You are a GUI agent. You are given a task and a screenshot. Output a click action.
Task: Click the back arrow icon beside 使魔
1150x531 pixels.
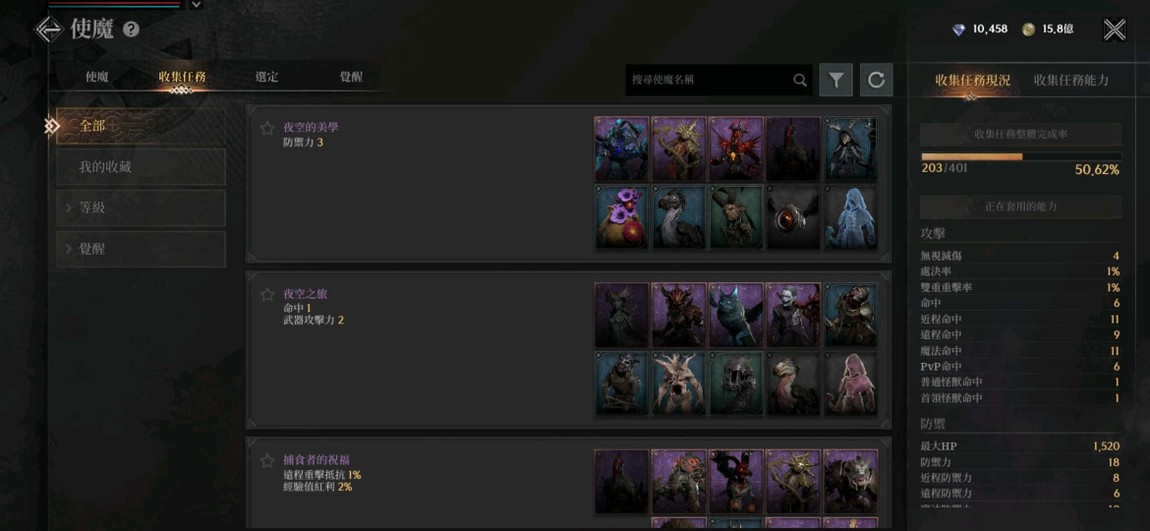pyautogui.click(x=48, y=29)
